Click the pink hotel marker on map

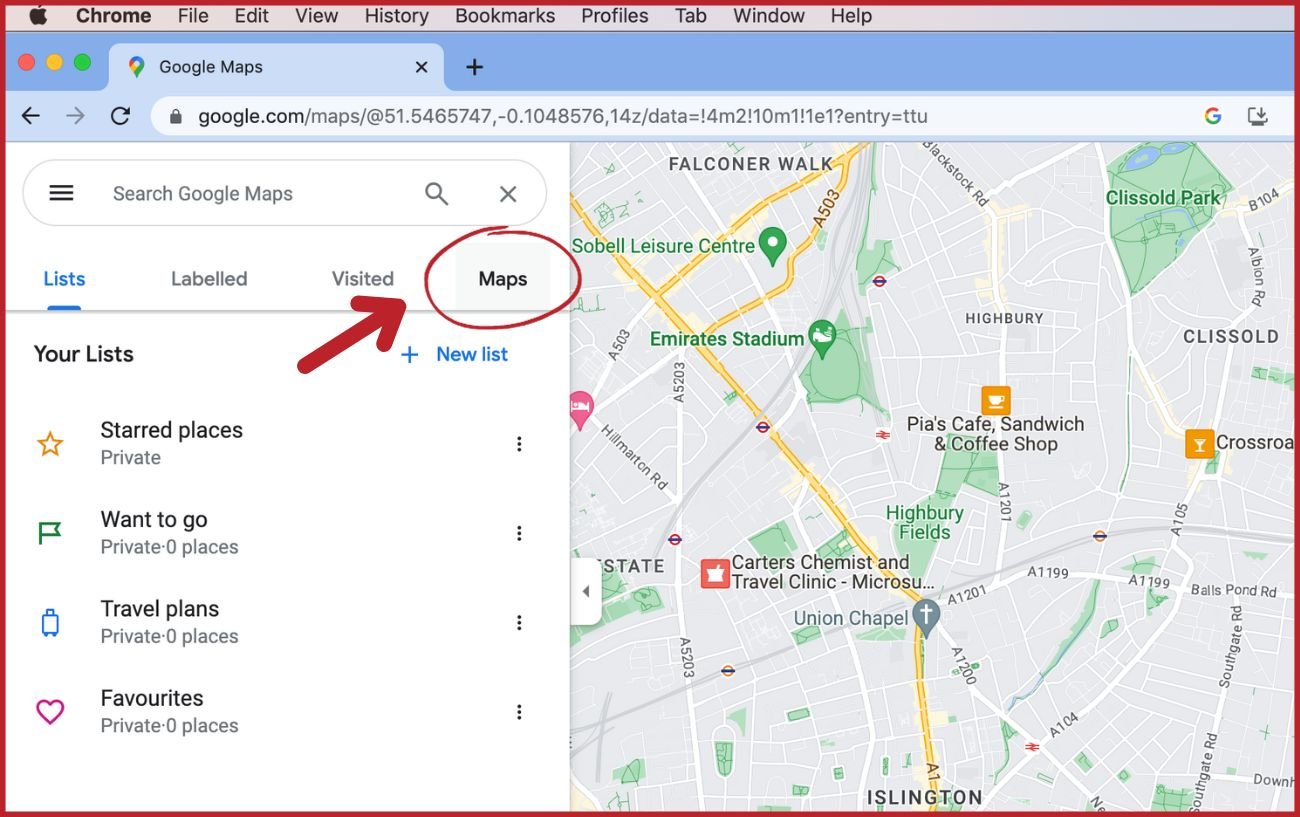(x=580, y=408)
